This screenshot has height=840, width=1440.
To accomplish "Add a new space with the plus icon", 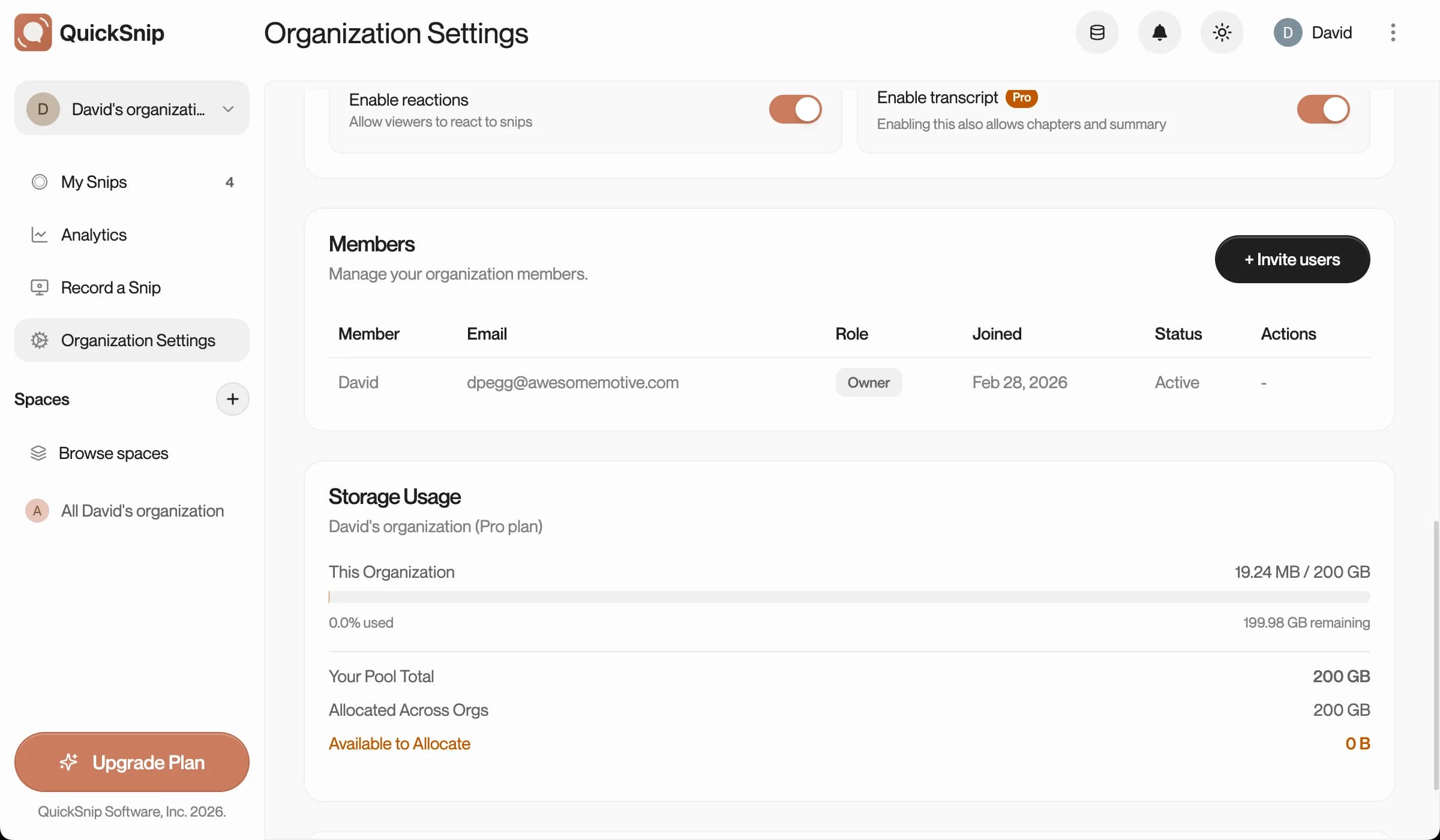I will (232, 398).
